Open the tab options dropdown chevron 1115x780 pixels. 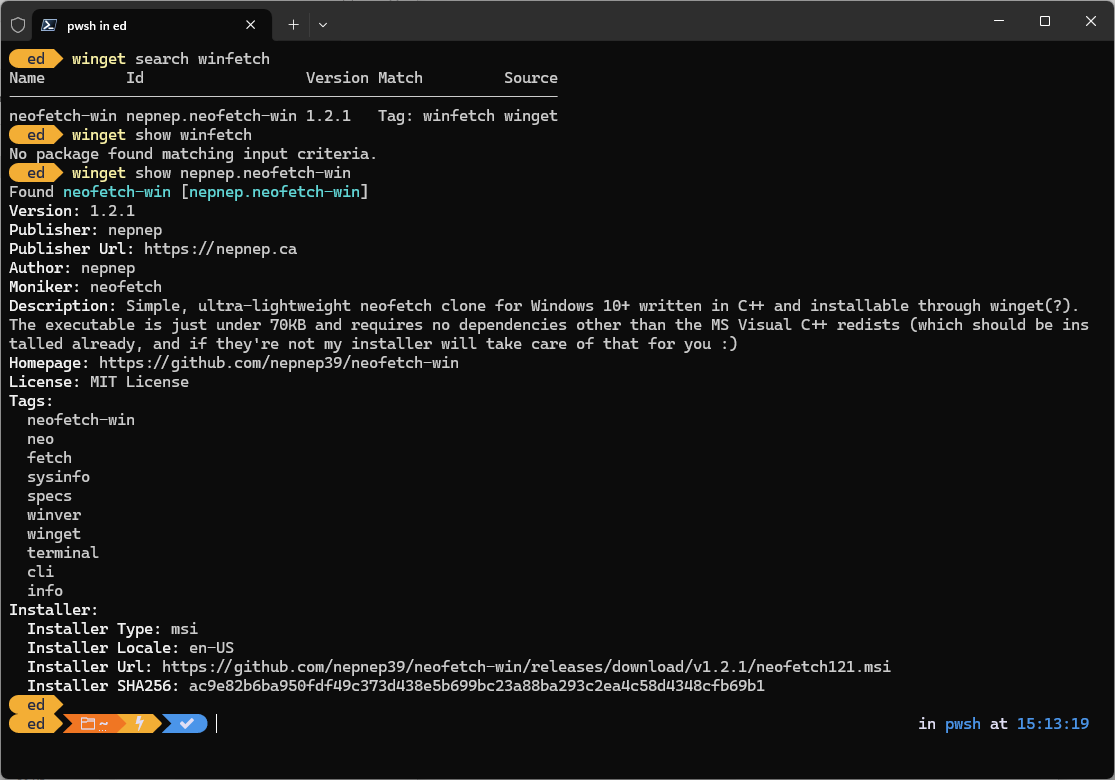[x=322, y=24]
